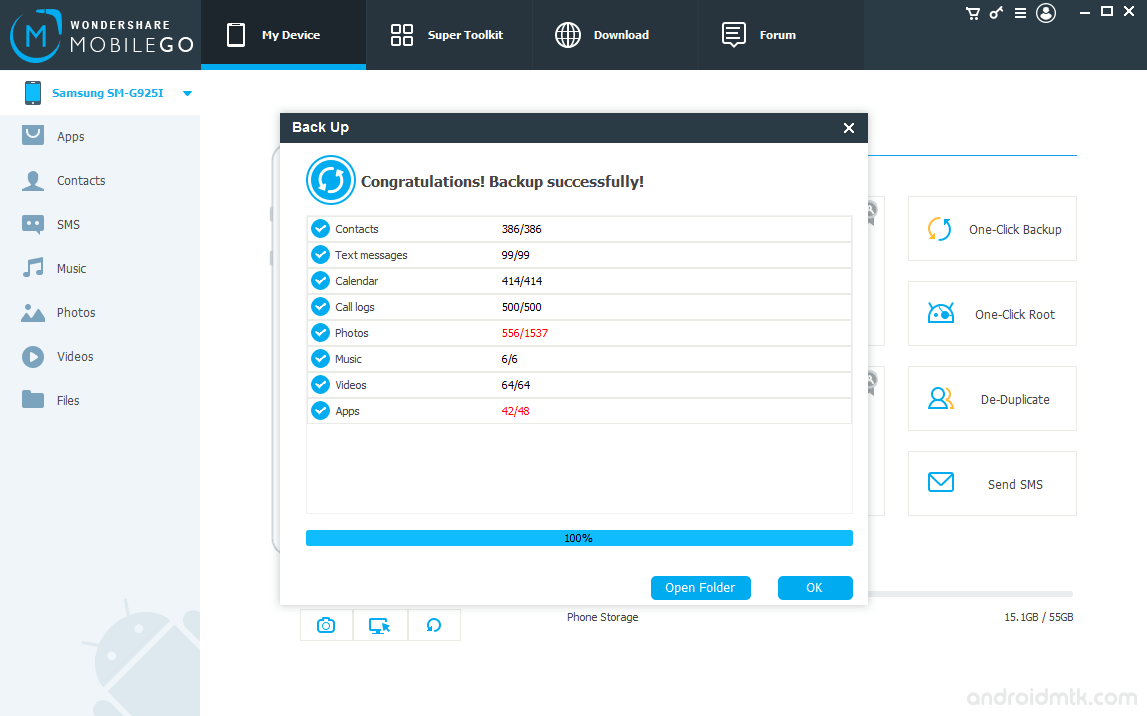Click the Phone Storage usage bar
The height and width of the screenshot is (716, 1147).
click(x=970, y=594)
